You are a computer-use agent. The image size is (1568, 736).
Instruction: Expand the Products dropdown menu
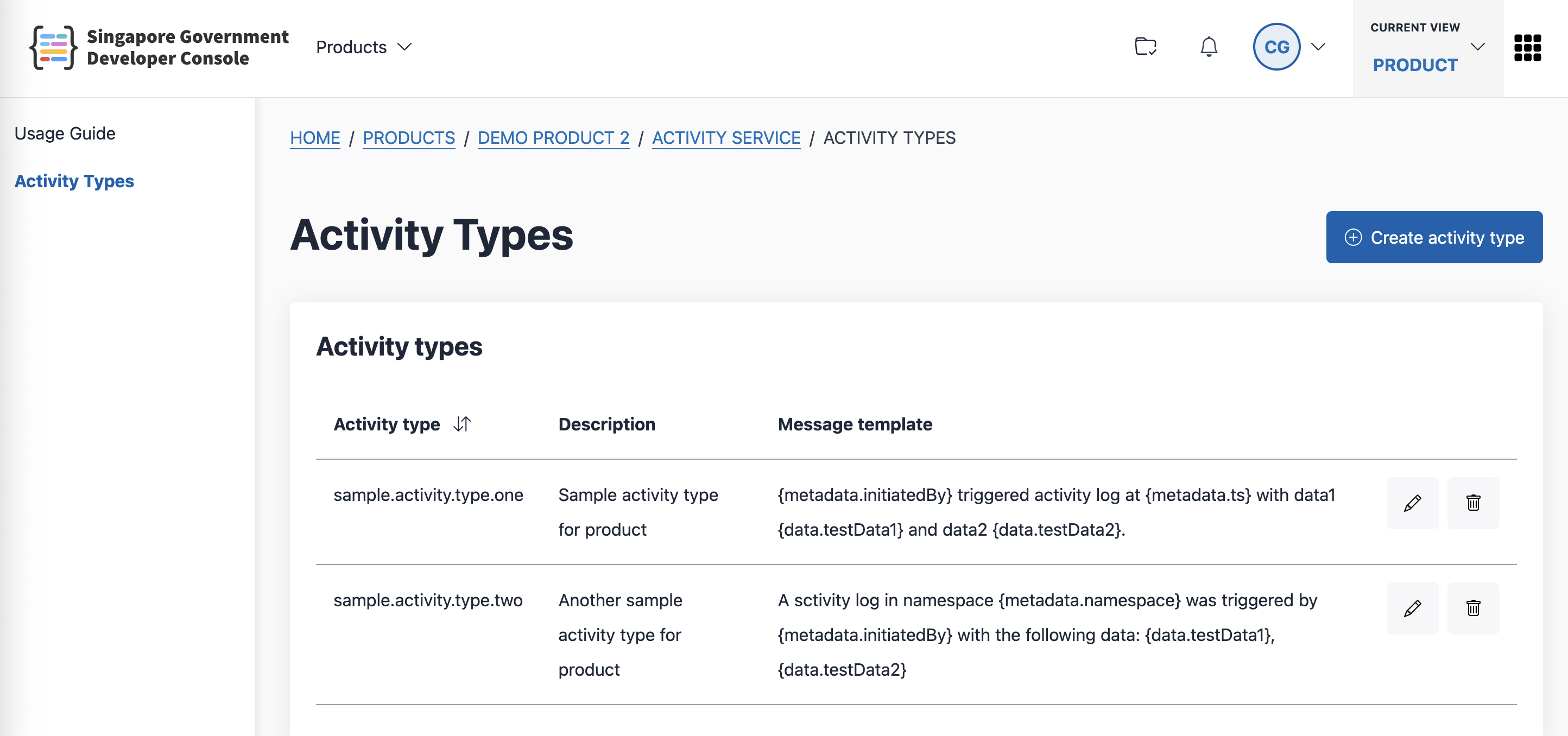click(364, 47)
